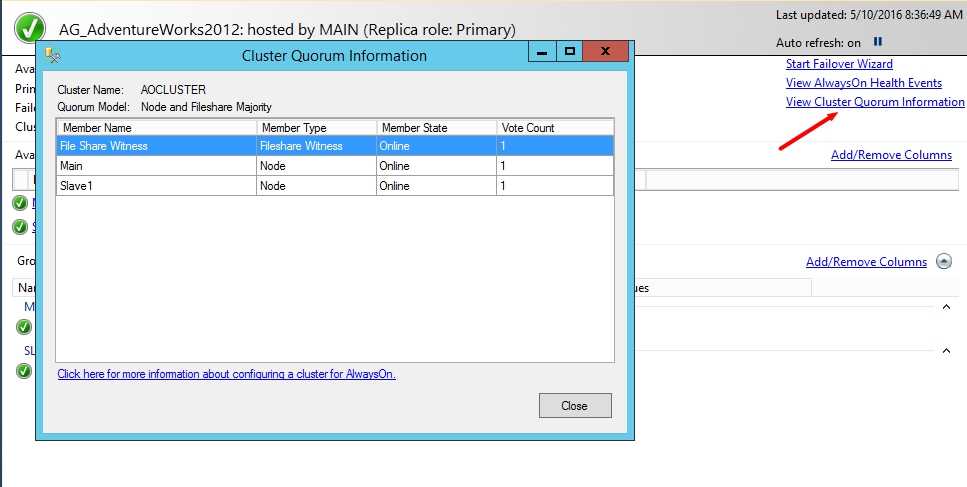Sort by Member State column header
Viewport: 967px width, 487px height.
[x=437, y=128]
